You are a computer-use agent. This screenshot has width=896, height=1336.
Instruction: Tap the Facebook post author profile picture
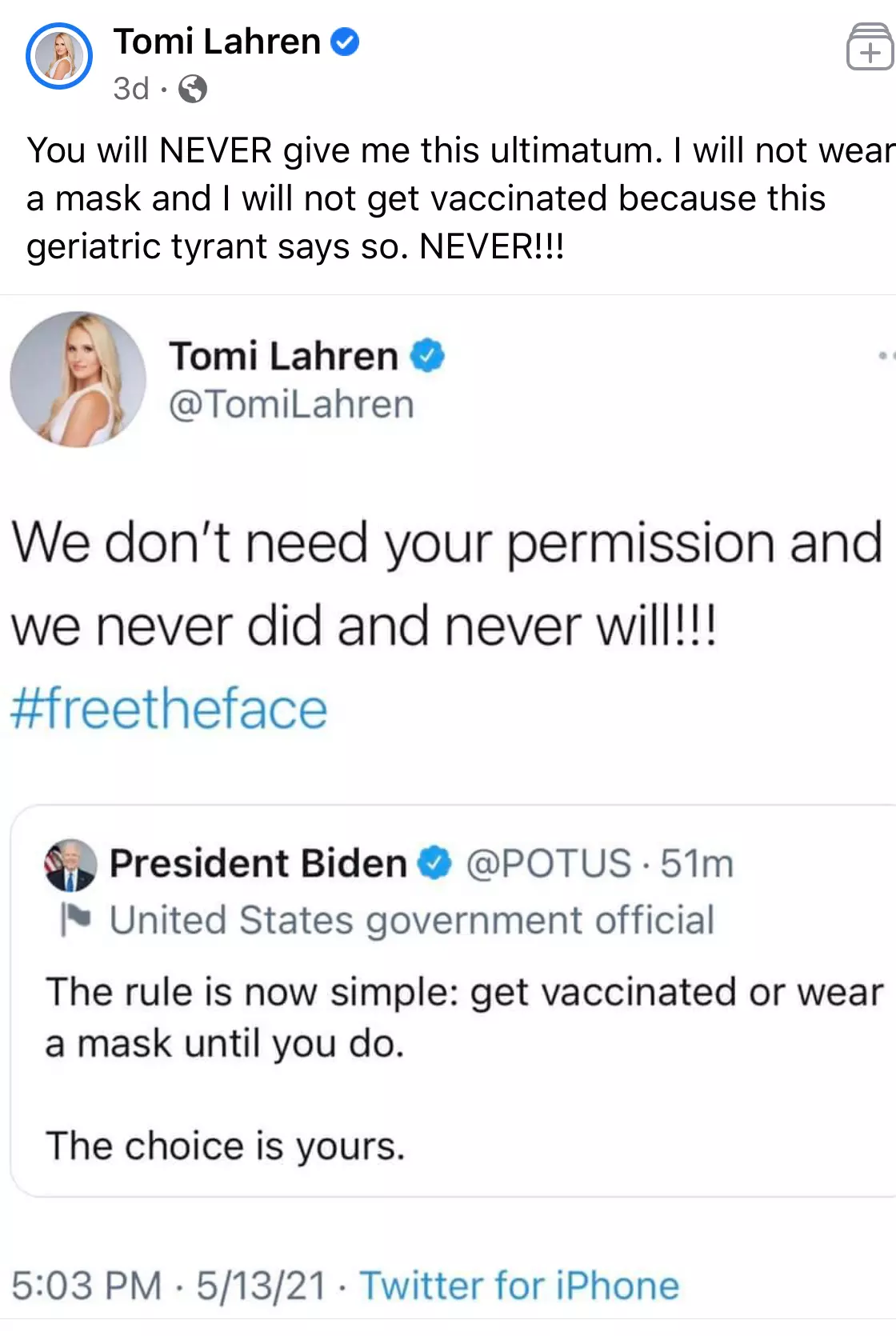pos(59,56)
